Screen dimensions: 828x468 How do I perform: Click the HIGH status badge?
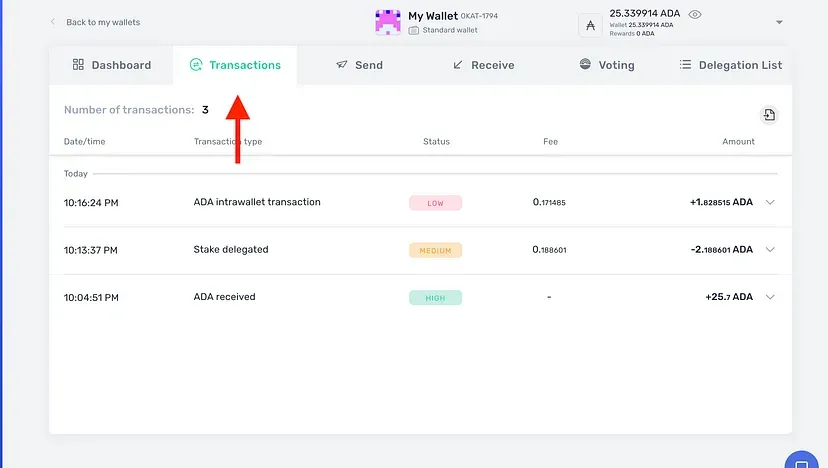pyautogui.click(x=435, y=297)
